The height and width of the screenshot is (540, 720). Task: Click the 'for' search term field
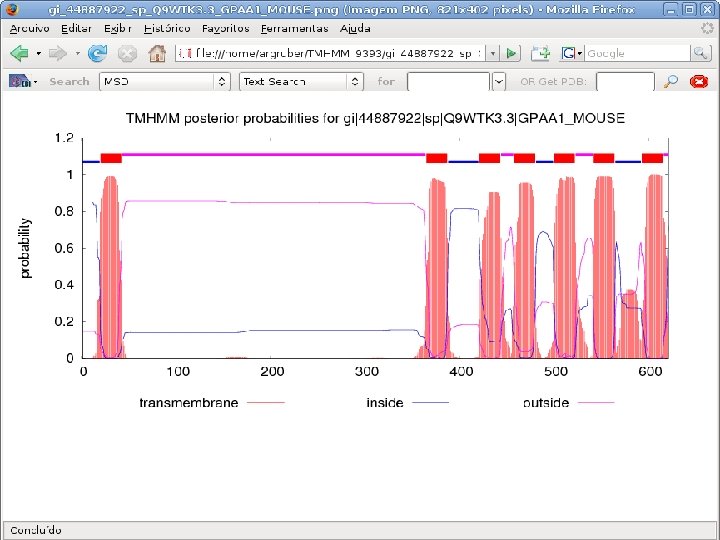[448, 82]
